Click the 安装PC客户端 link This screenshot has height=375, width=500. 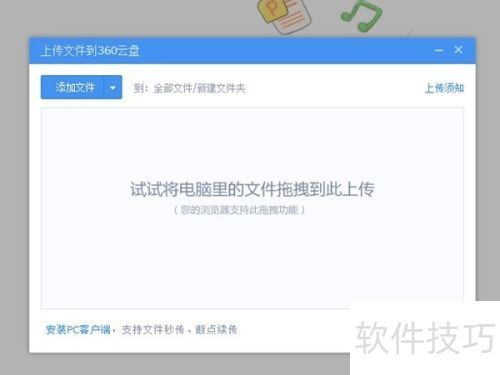point(78,330)
